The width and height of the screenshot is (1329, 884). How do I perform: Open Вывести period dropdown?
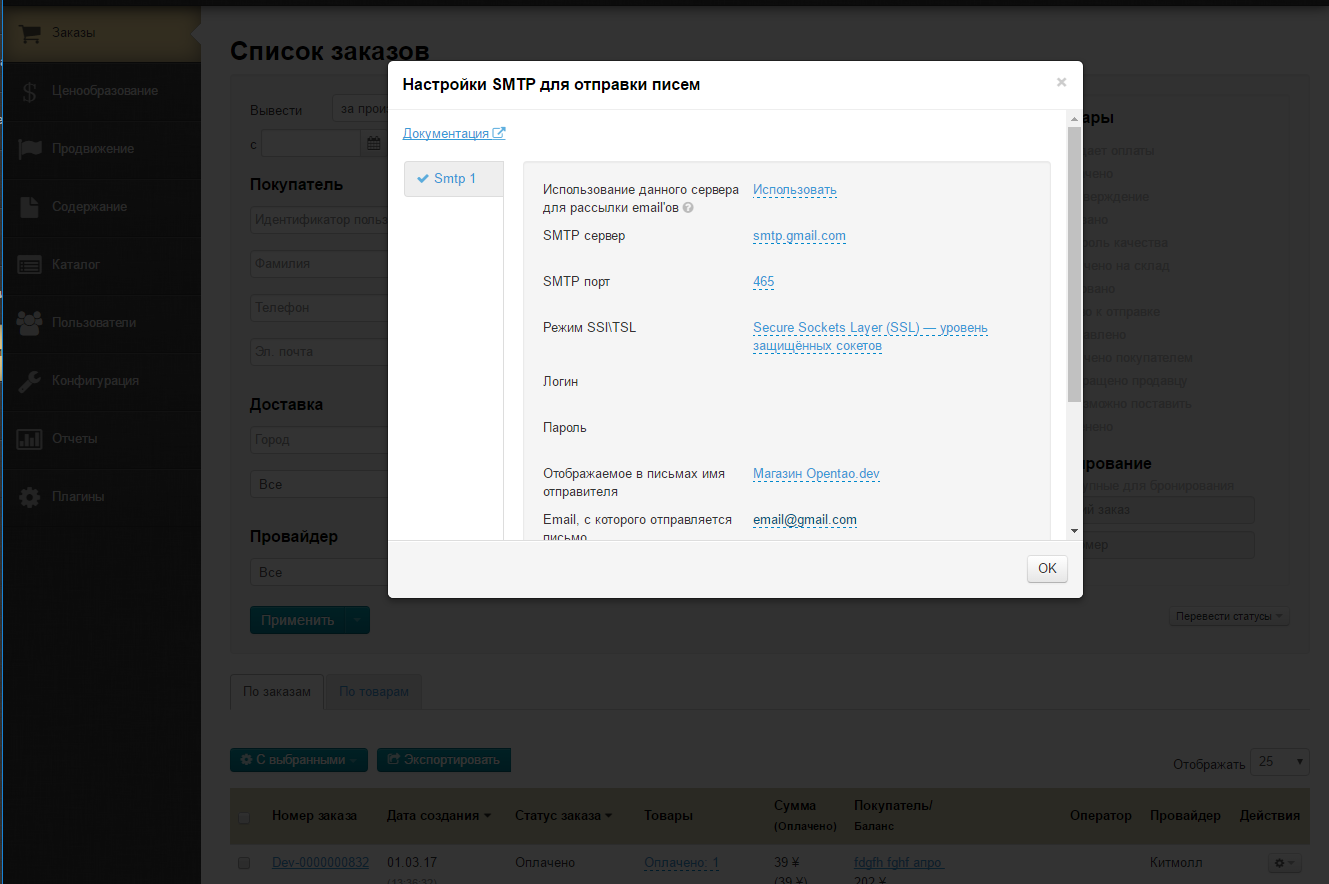(x=360, y=109)
